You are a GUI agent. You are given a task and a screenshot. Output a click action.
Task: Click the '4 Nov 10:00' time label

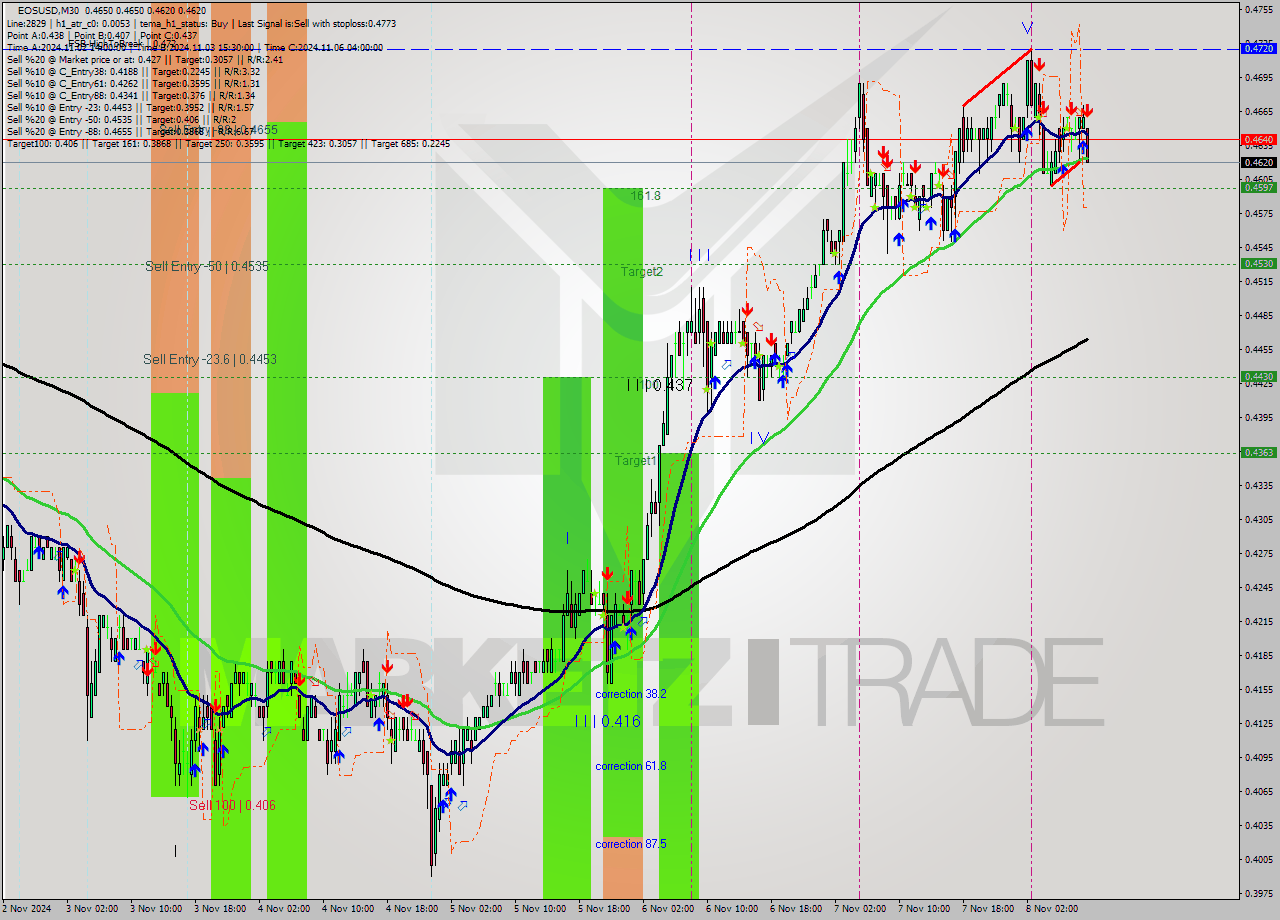pyautogui.click(x=348, y=909)
